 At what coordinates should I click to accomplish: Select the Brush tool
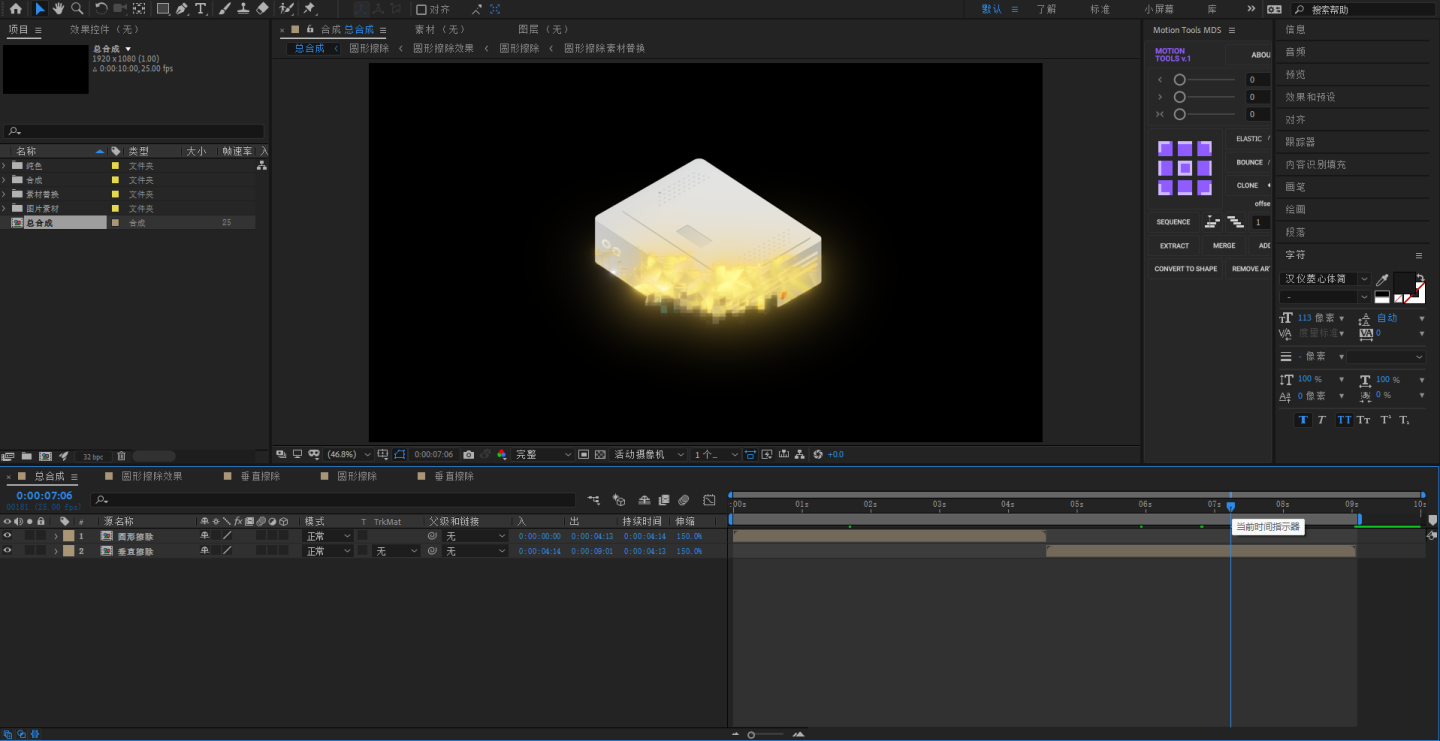[x=224, y=8]
